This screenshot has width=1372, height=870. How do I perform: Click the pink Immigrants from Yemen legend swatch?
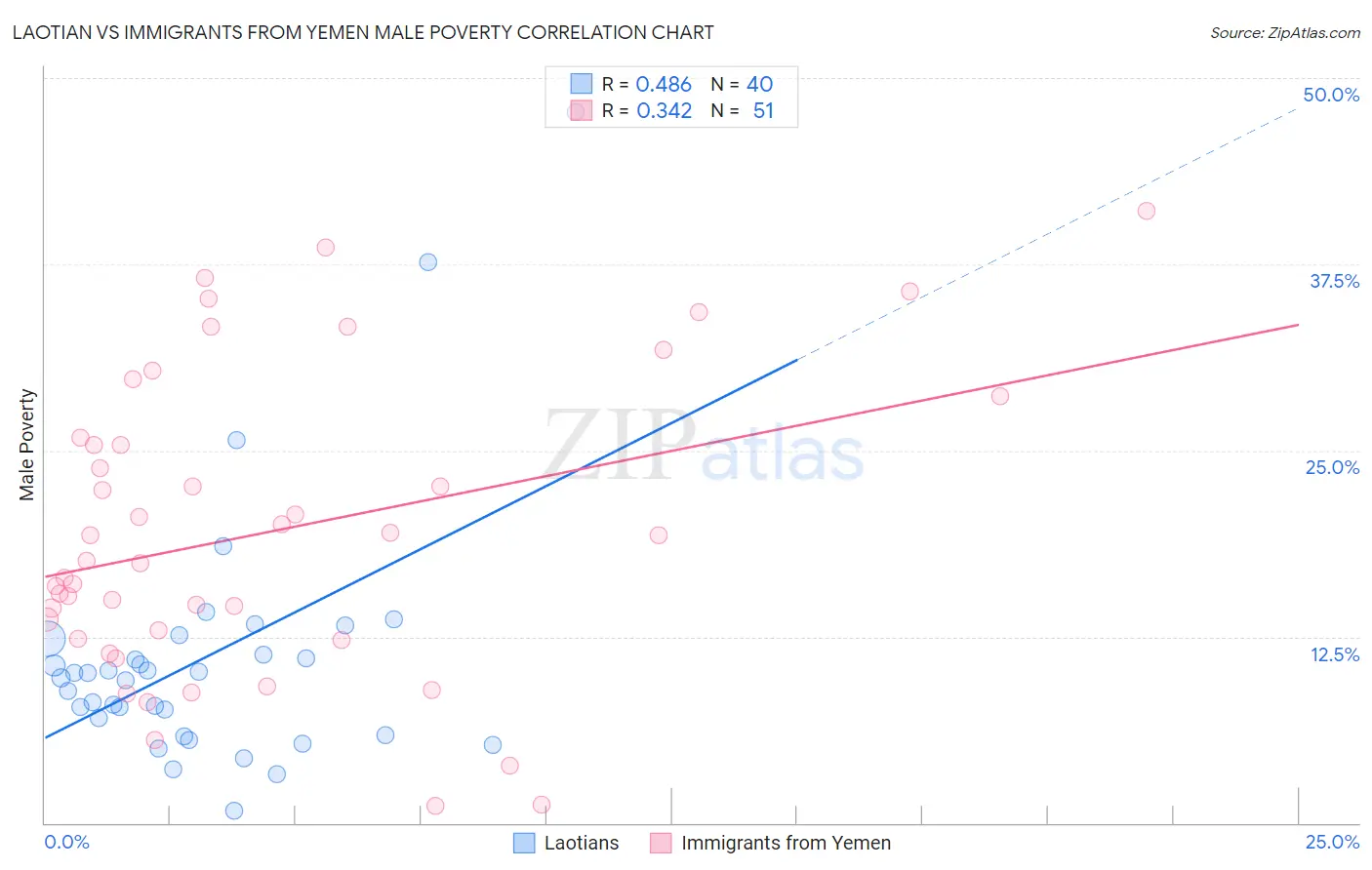click(661, 843)
